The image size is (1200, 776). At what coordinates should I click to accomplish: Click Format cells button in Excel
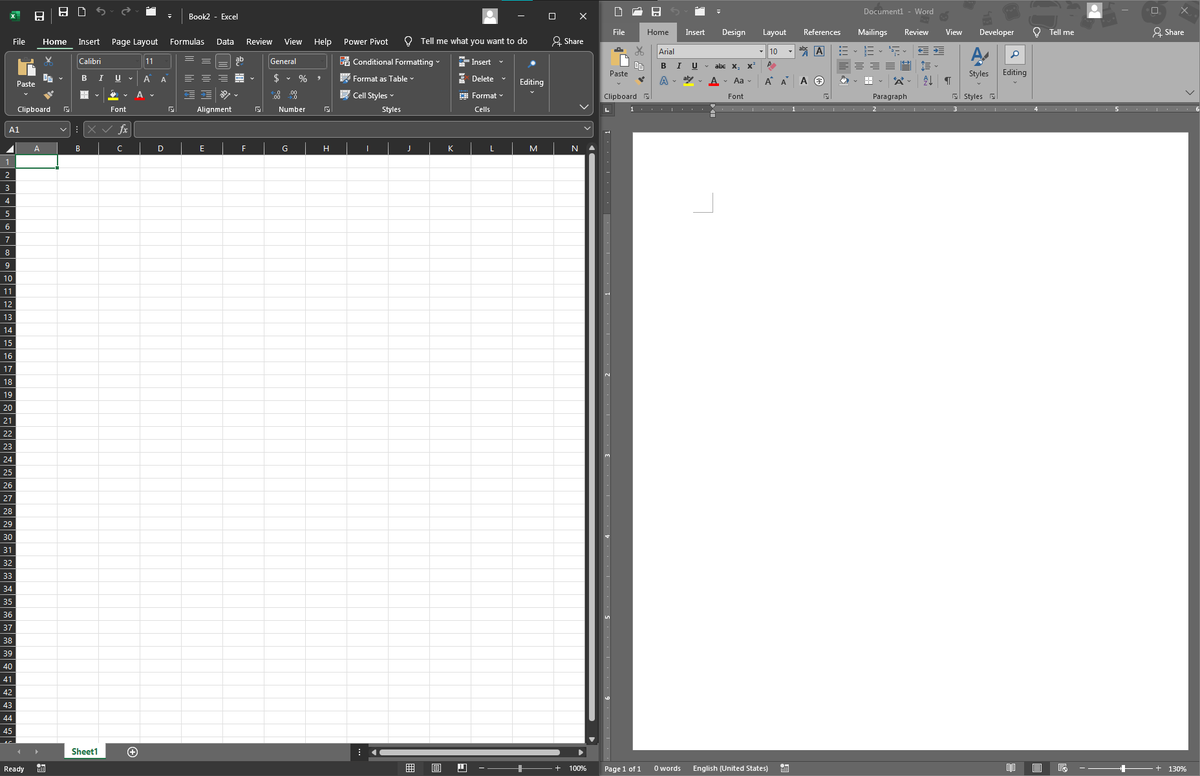point(482,95)
